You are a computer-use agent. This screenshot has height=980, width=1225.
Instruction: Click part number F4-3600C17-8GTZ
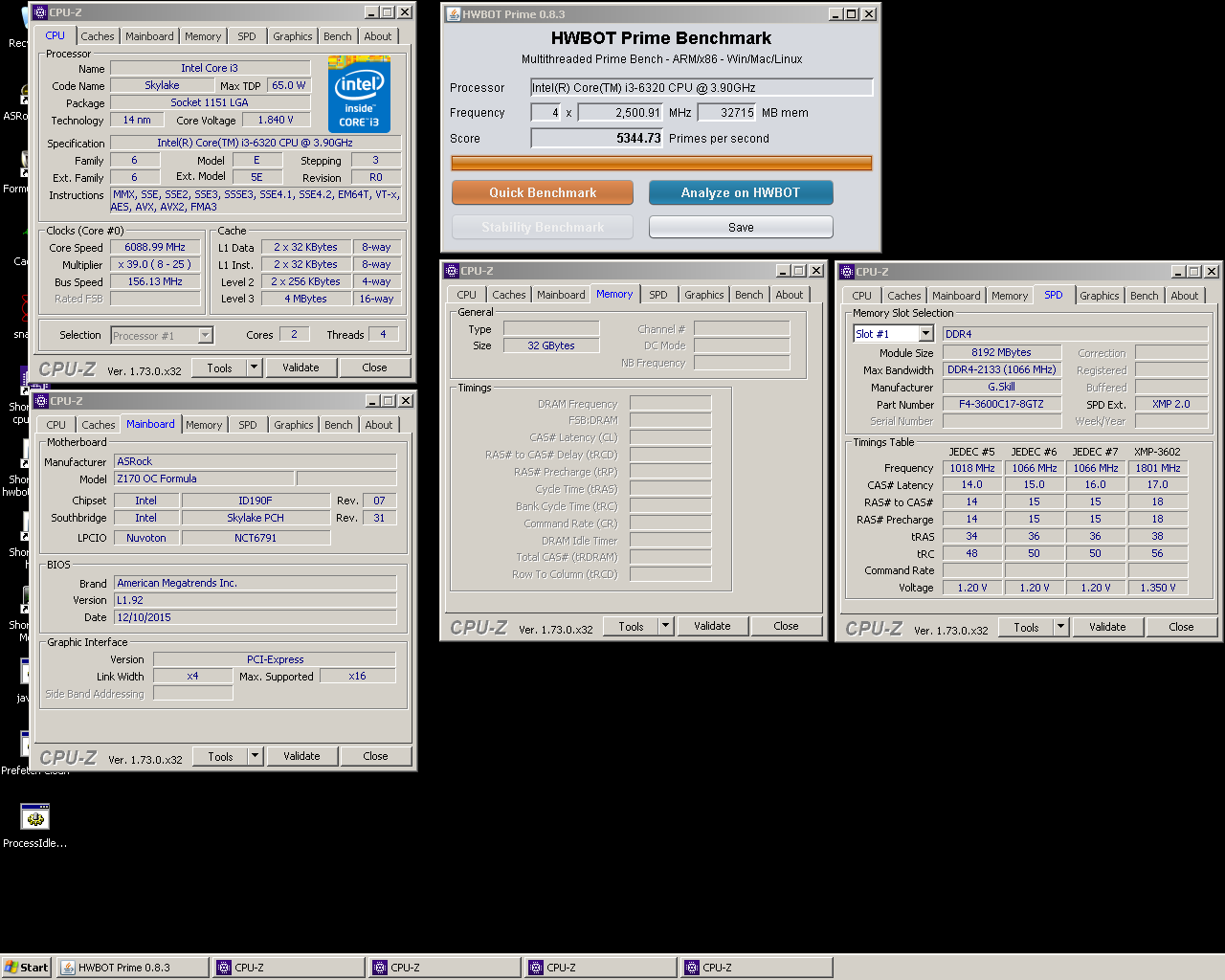coord(1002,404)
